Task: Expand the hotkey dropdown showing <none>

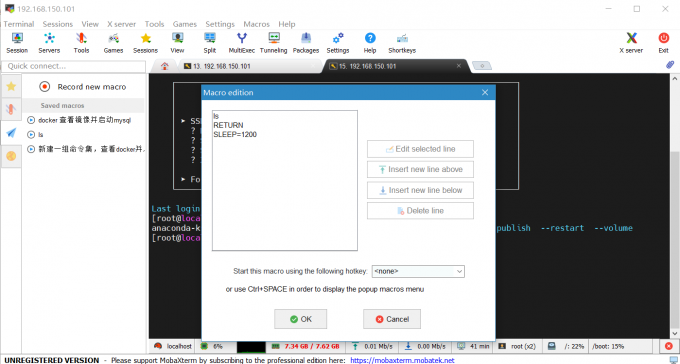Action: coord(418,271)
